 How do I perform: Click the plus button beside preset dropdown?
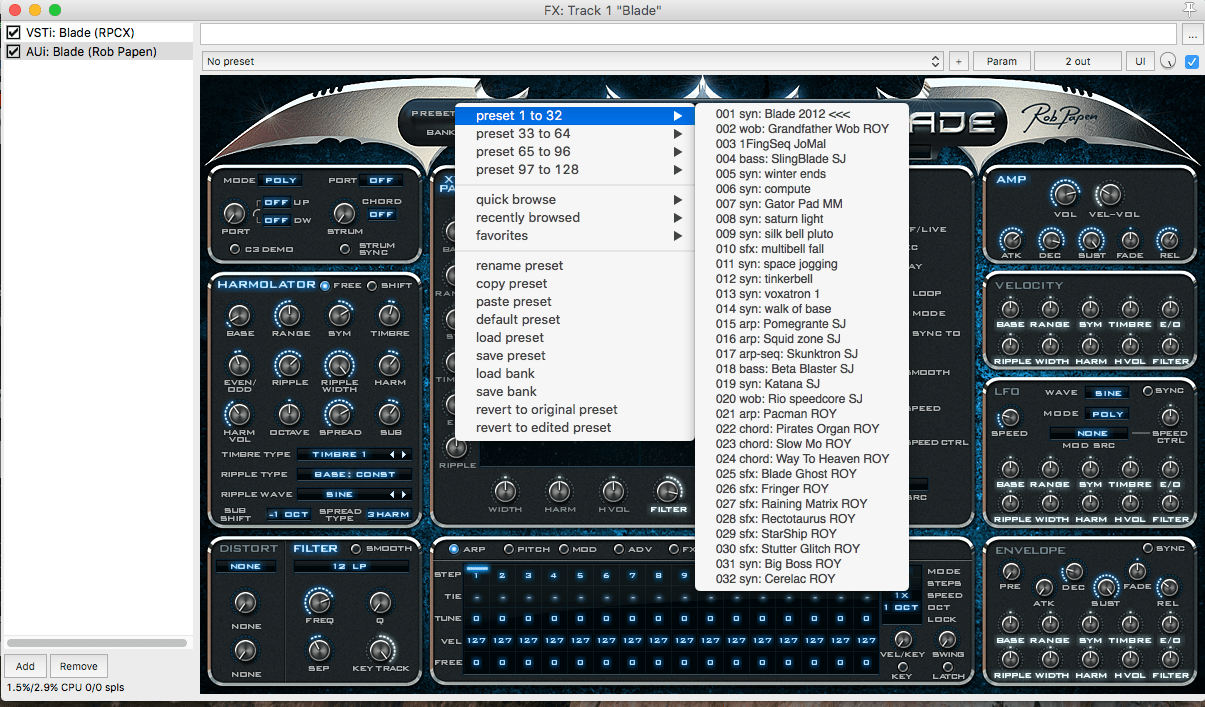958,61
